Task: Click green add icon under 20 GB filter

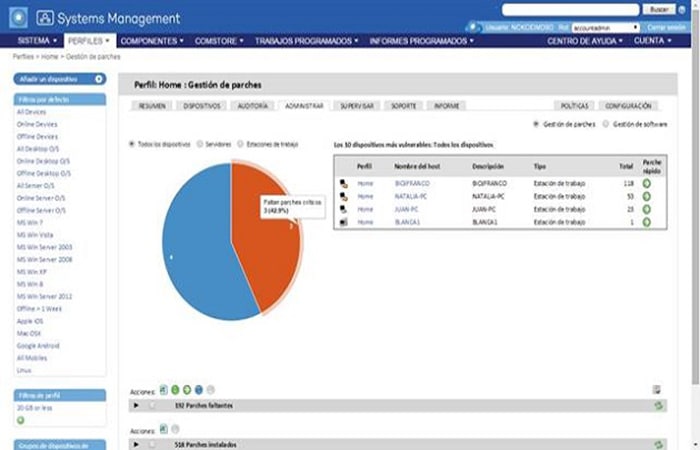Action: click(x=21, y=420)
